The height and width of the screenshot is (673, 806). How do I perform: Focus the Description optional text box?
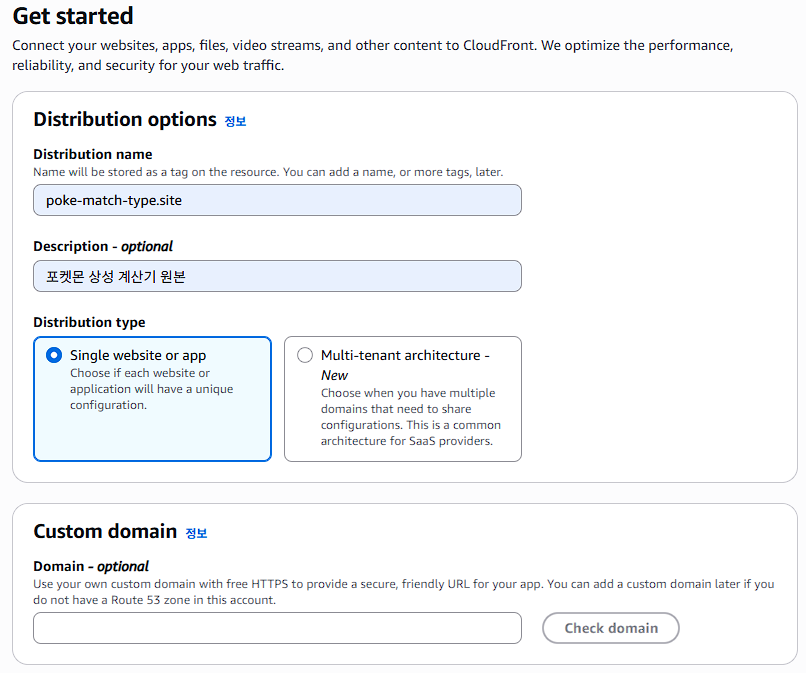277,276
